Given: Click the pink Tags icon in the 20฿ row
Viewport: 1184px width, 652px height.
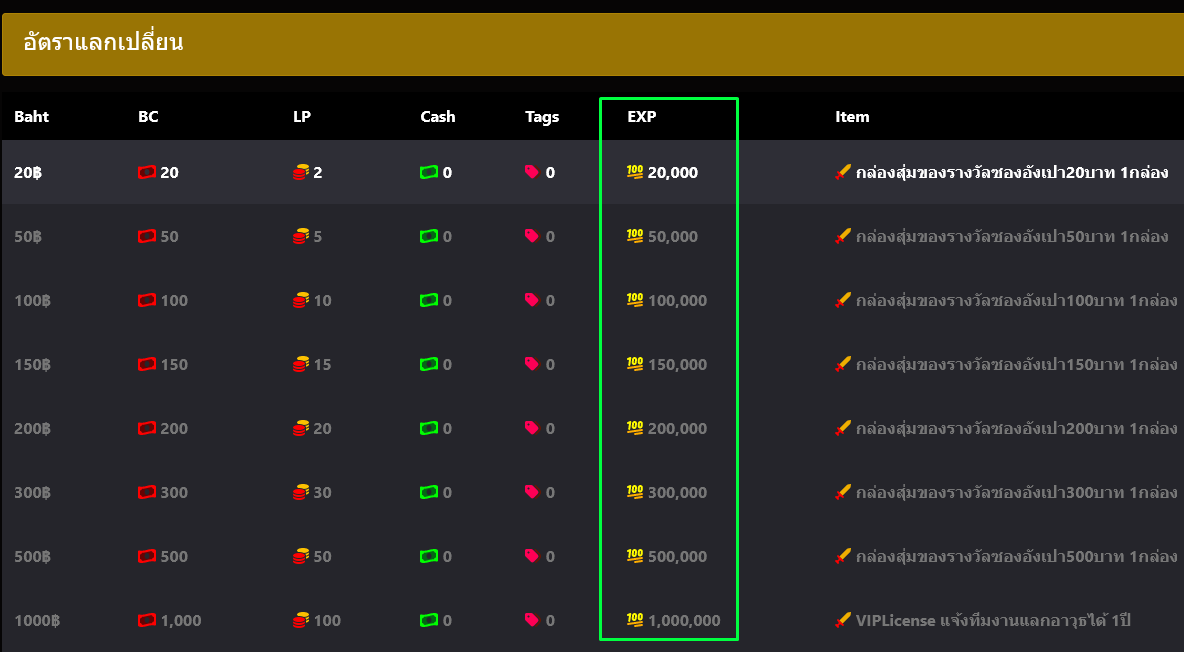Looking at the screenshot, I should pos(532,172).
